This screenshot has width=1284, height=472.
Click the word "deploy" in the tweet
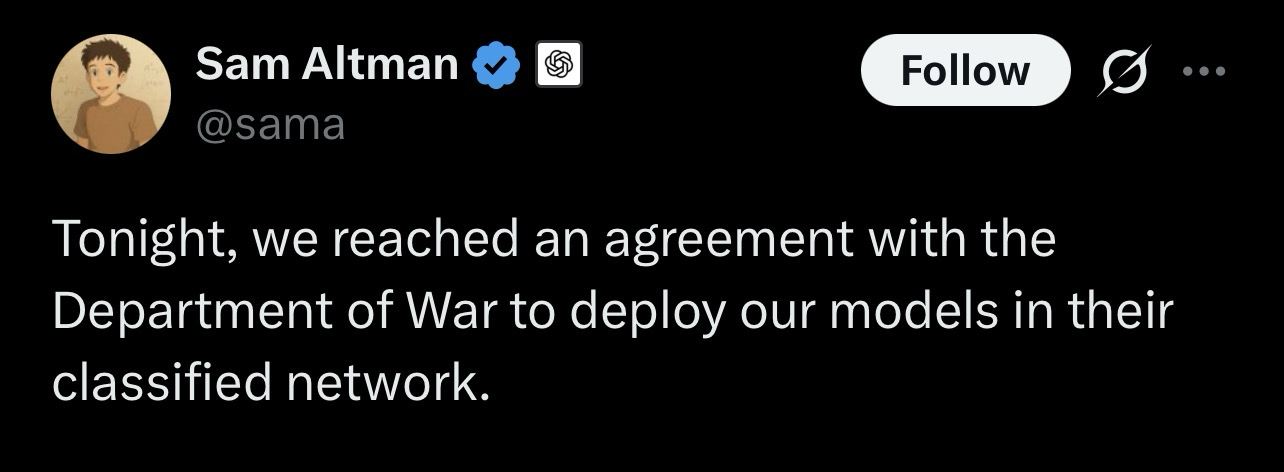648,312
